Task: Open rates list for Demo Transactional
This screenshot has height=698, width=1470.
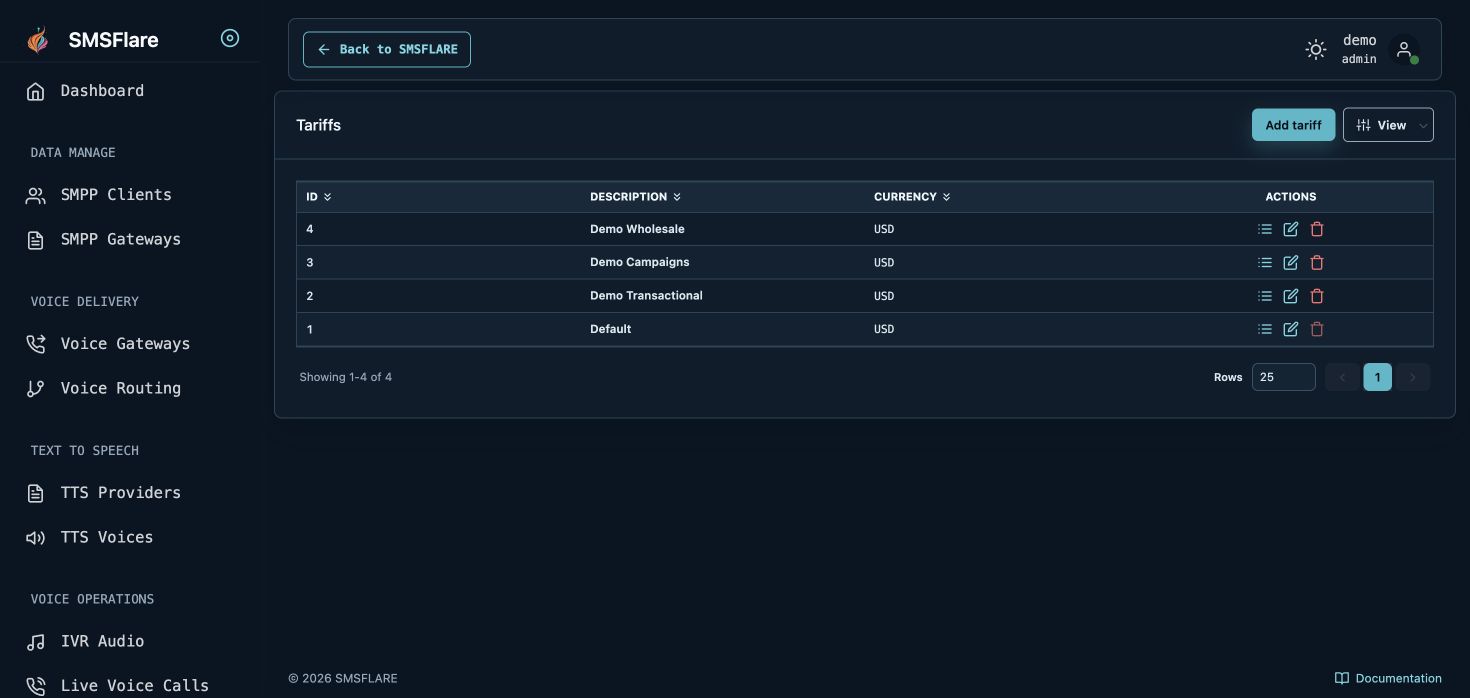Action: 1265,296
